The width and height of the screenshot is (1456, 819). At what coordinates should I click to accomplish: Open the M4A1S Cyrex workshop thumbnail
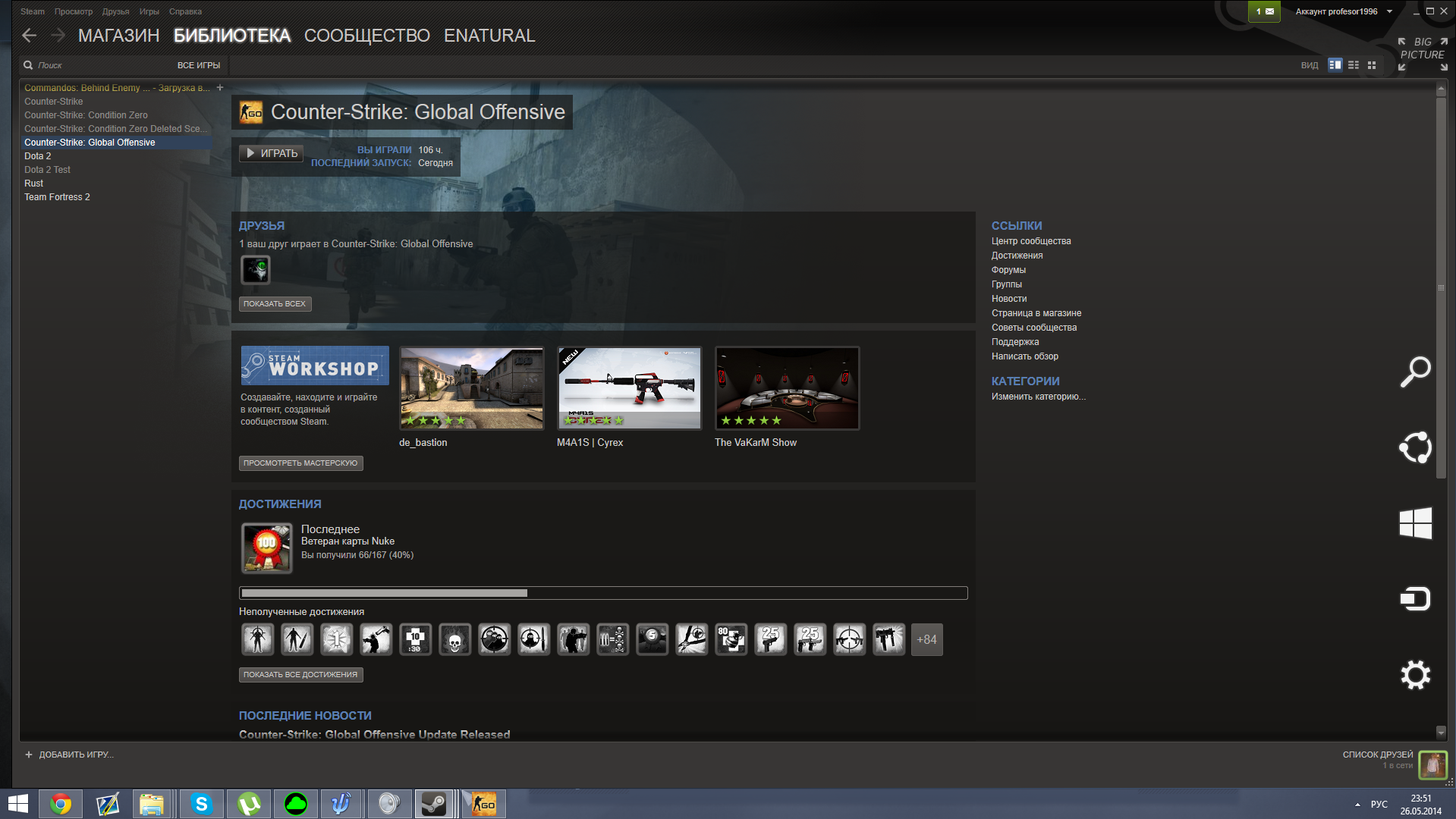630,388
